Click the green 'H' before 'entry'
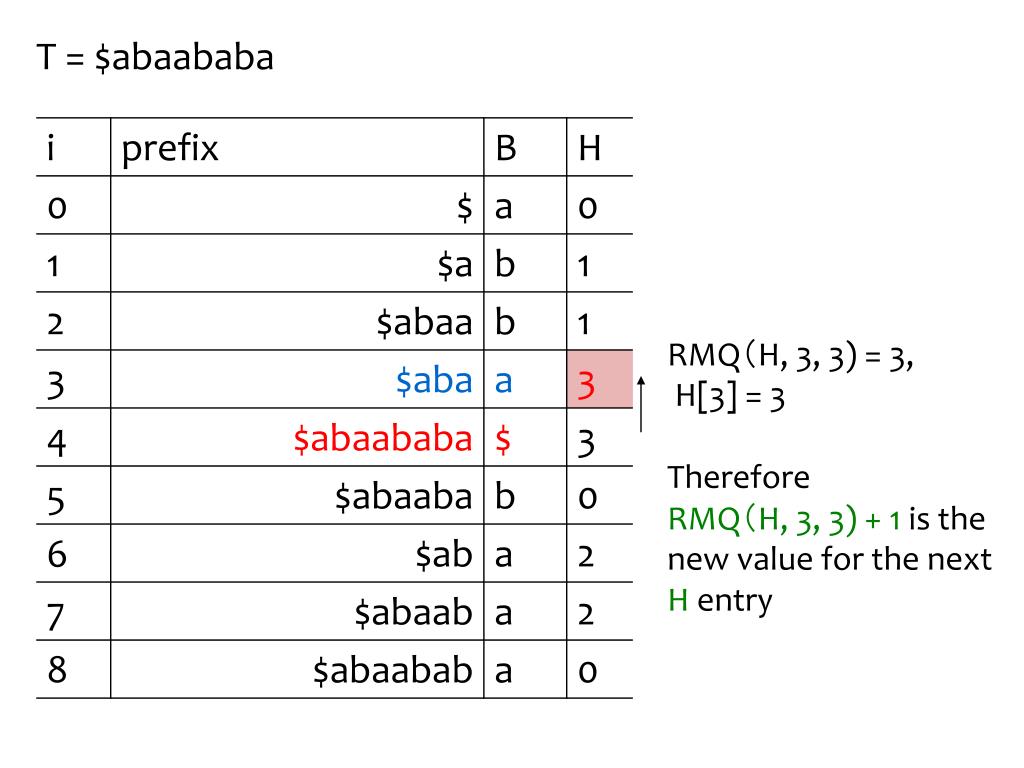Image resolution: width=1024 pixels, height=768 pixels. click(678, 600)
